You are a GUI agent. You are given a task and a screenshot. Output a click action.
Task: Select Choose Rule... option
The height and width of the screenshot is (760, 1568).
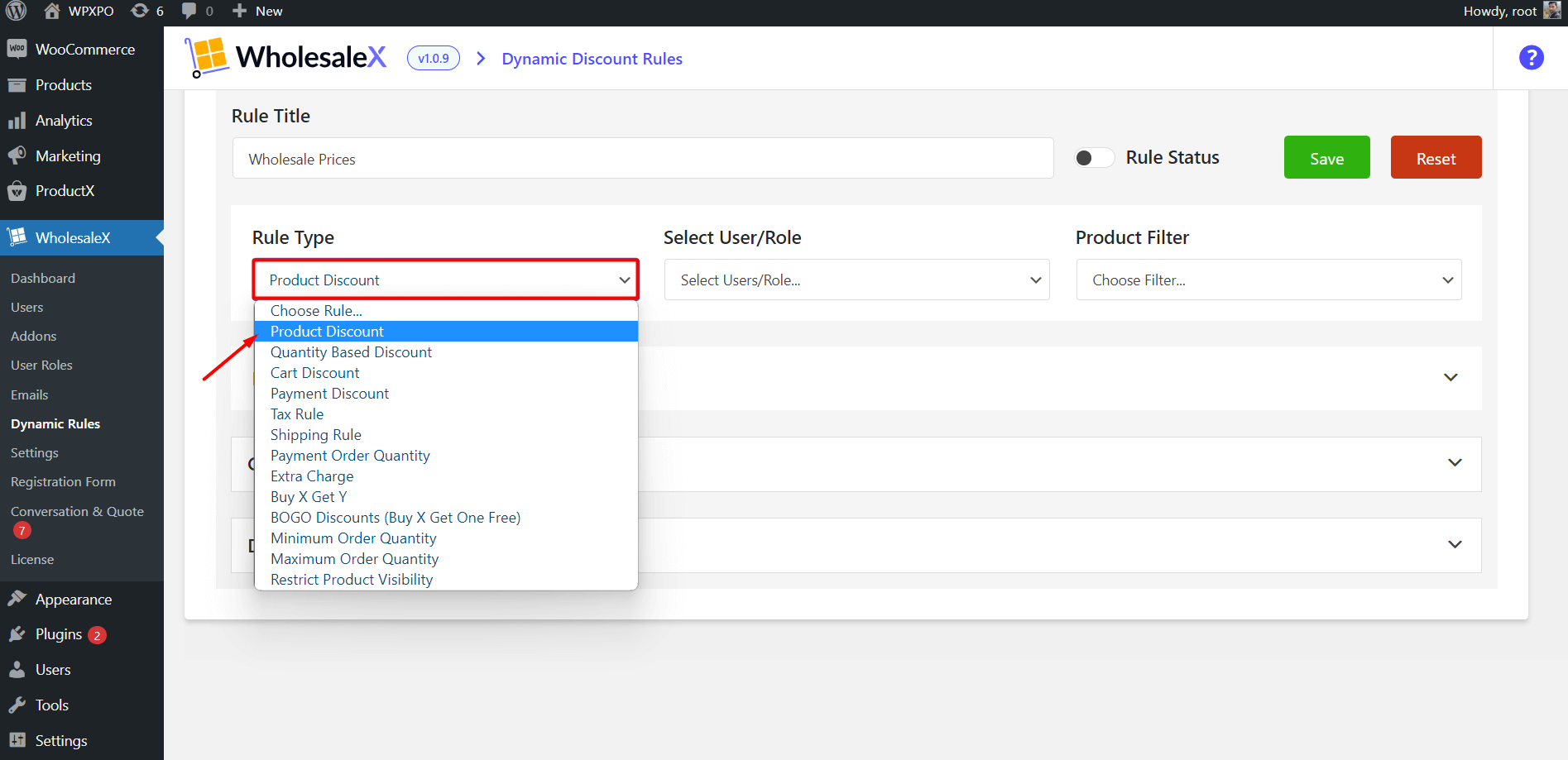[446, 311]
